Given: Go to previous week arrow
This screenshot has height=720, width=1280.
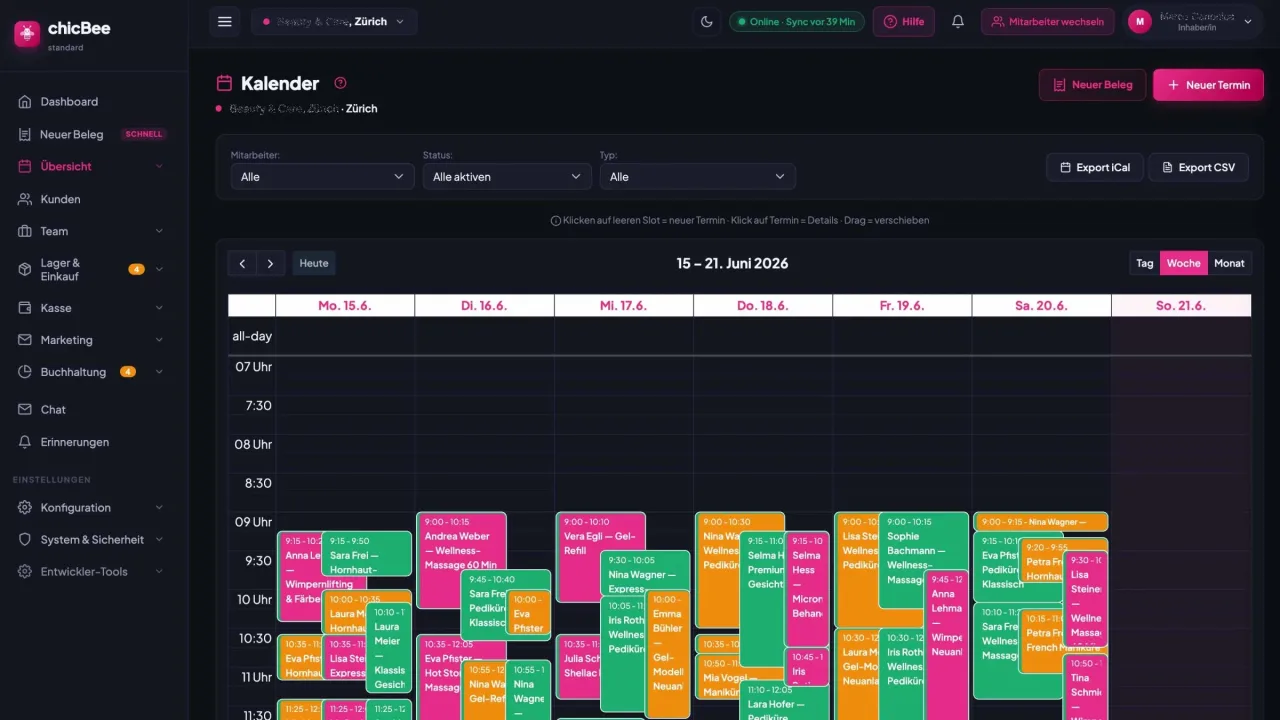Looking at the screenshot, I should (242, 263).
